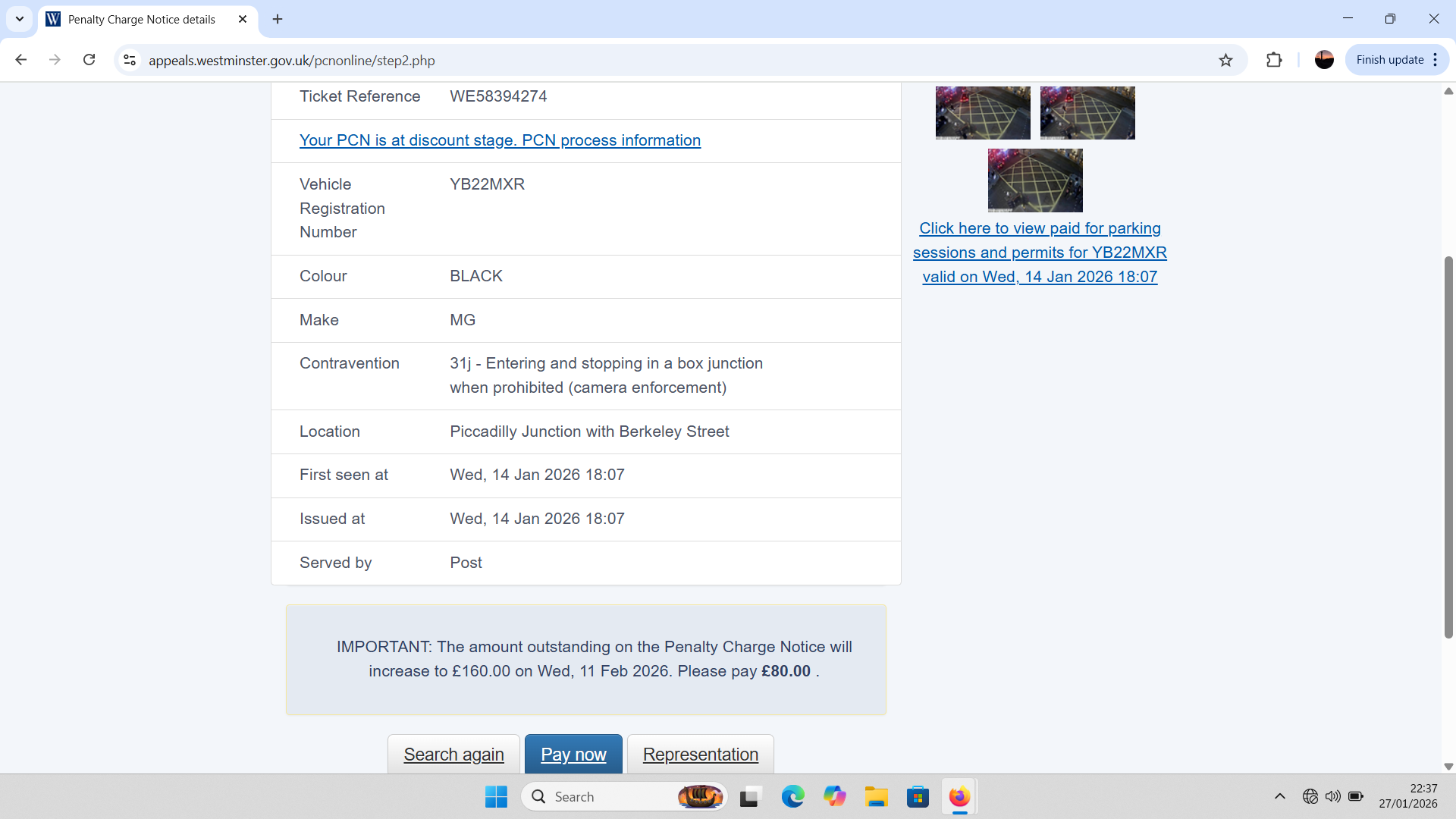Open Microsoft Edge from the taskbar
This screenshot has height=819, width=1456.
point(792,796)
